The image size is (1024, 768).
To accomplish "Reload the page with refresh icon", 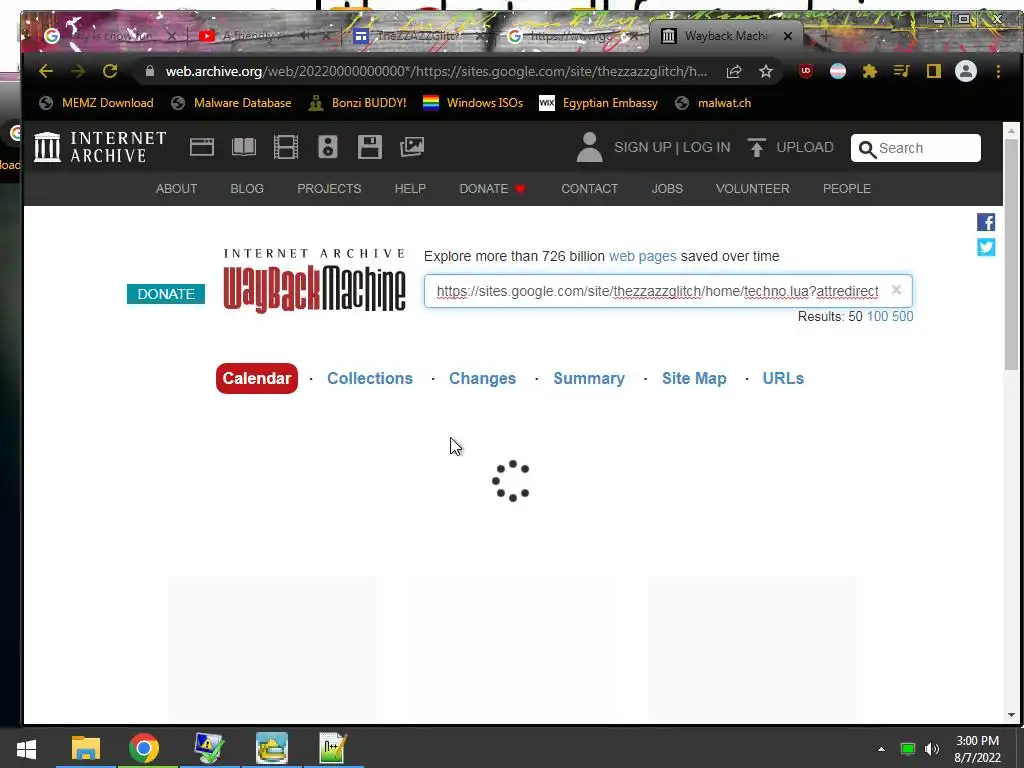I will click(x=110, y=71).
